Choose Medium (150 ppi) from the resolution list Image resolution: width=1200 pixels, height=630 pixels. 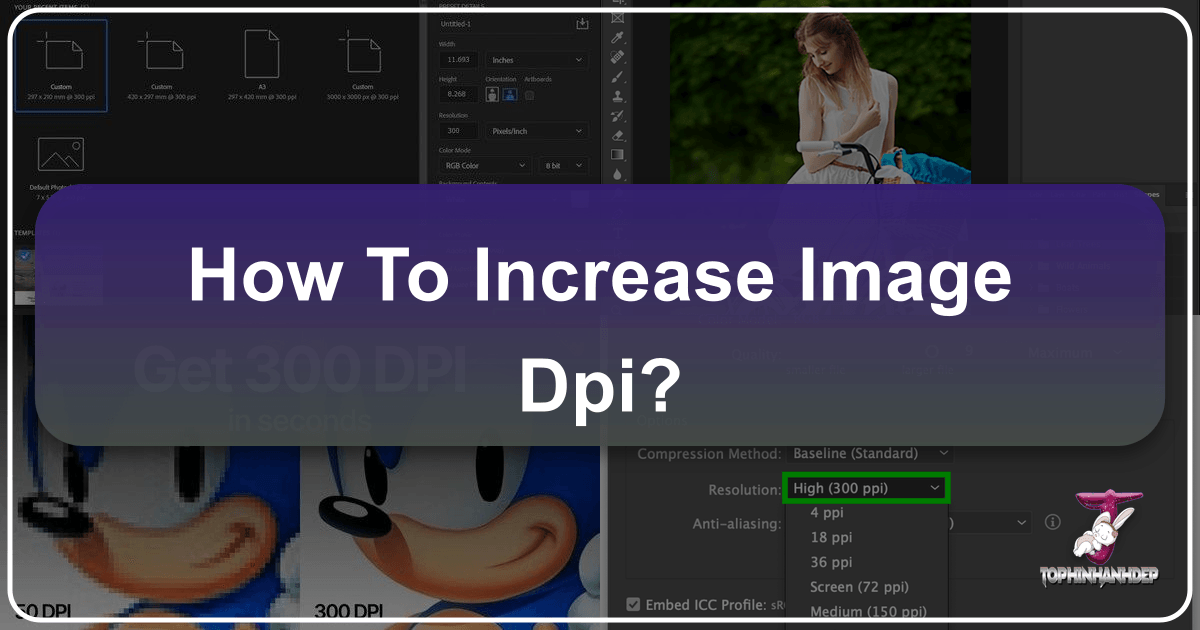(x=867, y=611)
